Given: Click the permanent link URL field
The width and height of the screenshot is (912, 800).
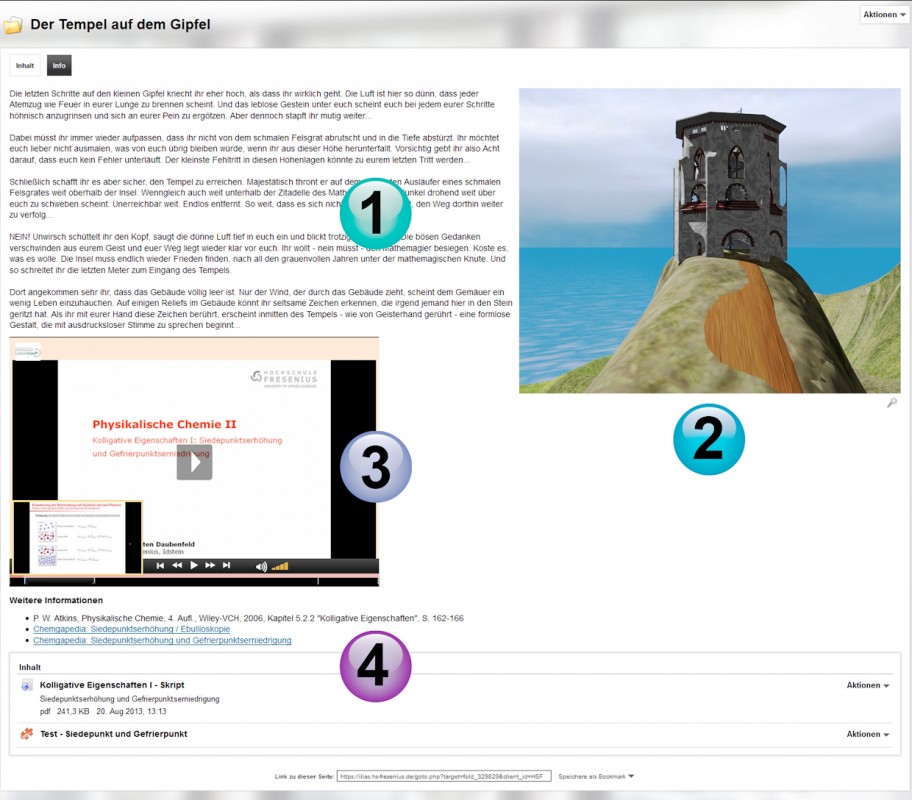Looking at the screenshot, I should pos(443,776).
